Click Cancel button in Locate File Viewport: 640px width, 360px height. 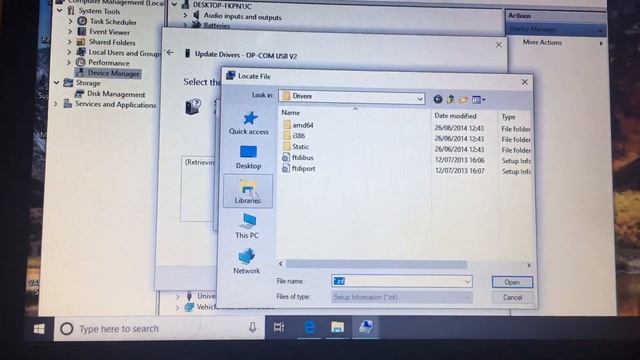[x=513, y=297]
